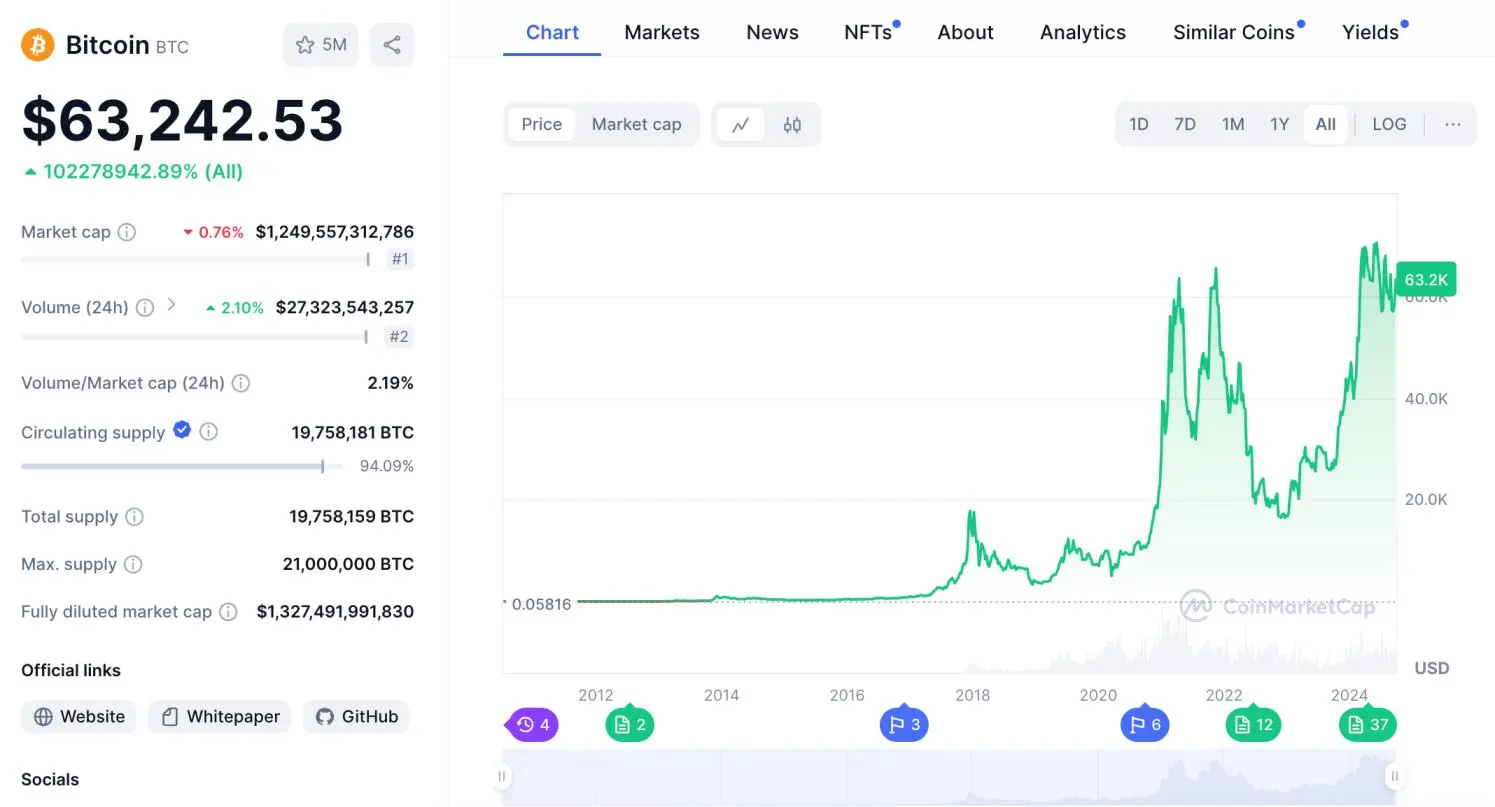Set chart range to 1Y
The height and width of the screenshot is (807, 1495).
(1280, 125)
